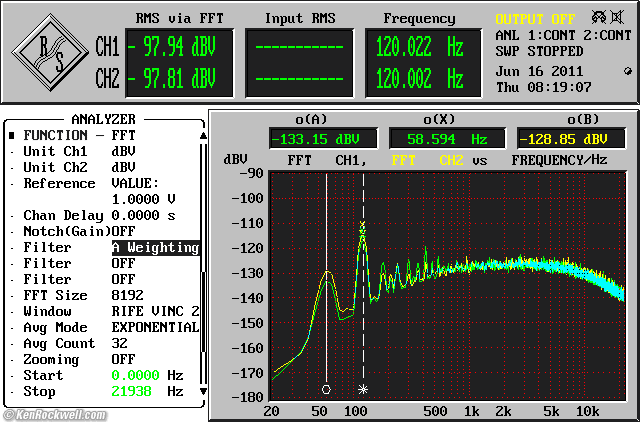640x422 pixels.
Task: Open the Window RIFE VINC 2 setting
Action: click(x=104, y=311)
